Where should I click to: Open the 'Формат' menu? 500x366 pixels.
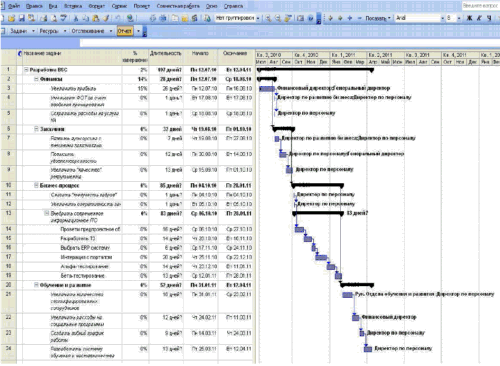pyautogui.click(x=97, y=6)
